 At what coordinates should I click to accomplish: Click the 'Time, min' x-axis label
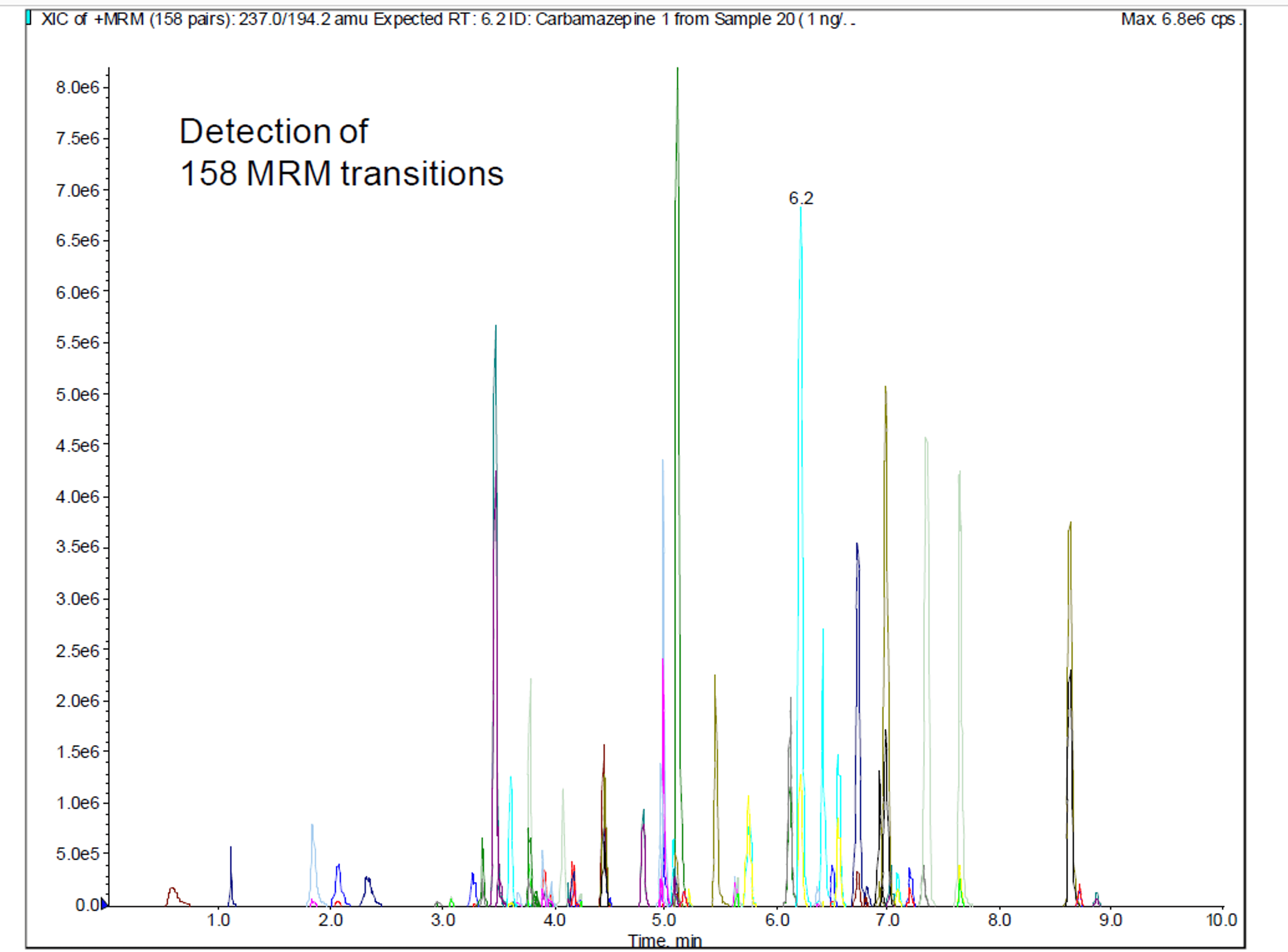coord(665,941)
